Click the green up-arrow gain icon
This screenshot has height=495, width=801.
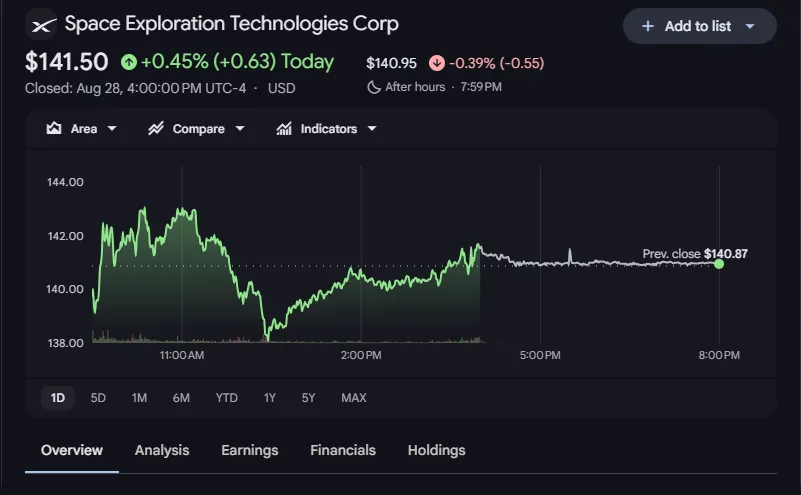coord(129,62)
